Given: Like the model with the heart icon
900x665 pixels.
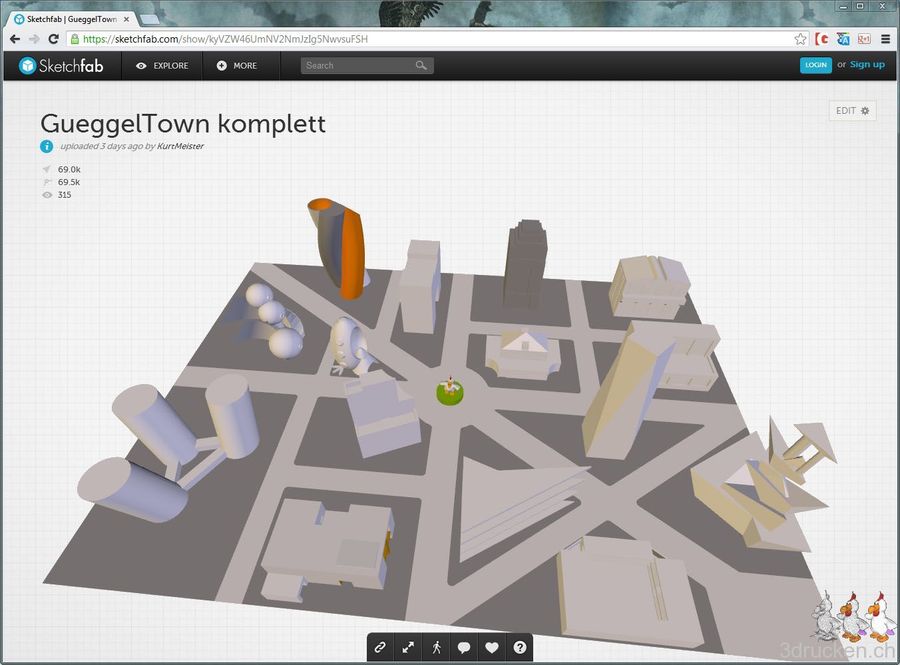Looking at the screenshot, I should 492,646.
